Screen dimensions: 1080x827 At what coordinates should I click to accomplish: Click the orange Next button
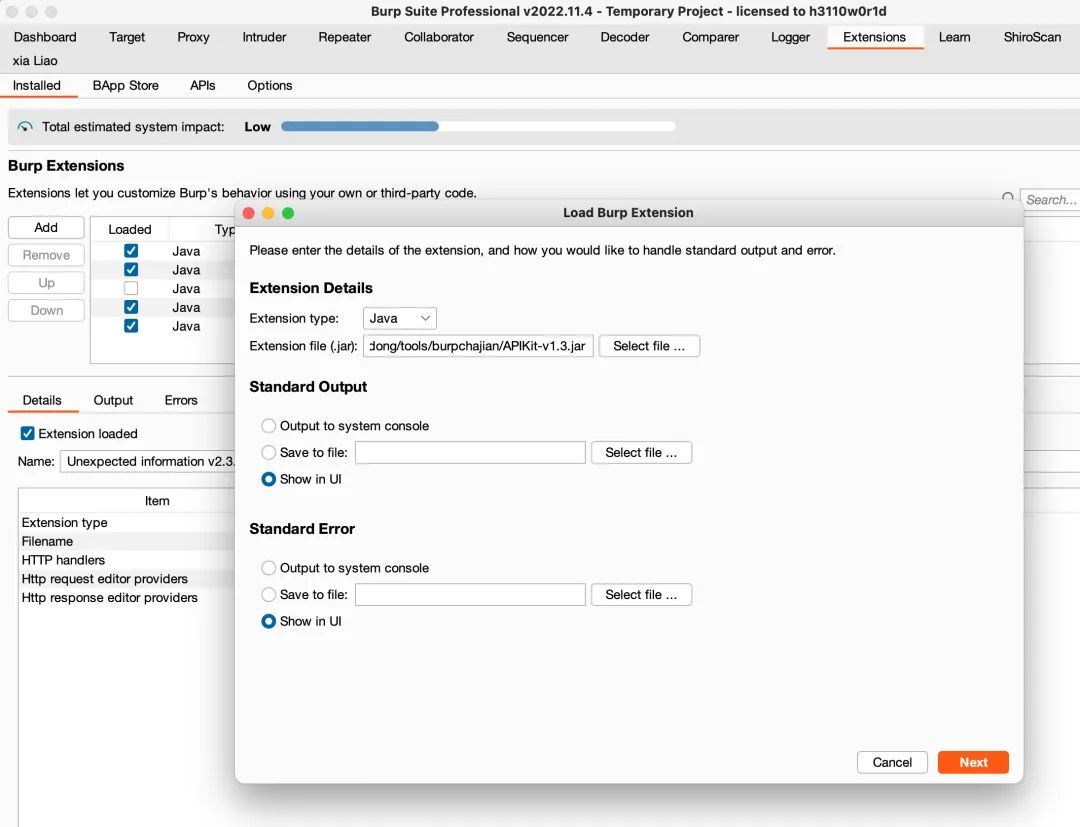click(x=973, y=762)
